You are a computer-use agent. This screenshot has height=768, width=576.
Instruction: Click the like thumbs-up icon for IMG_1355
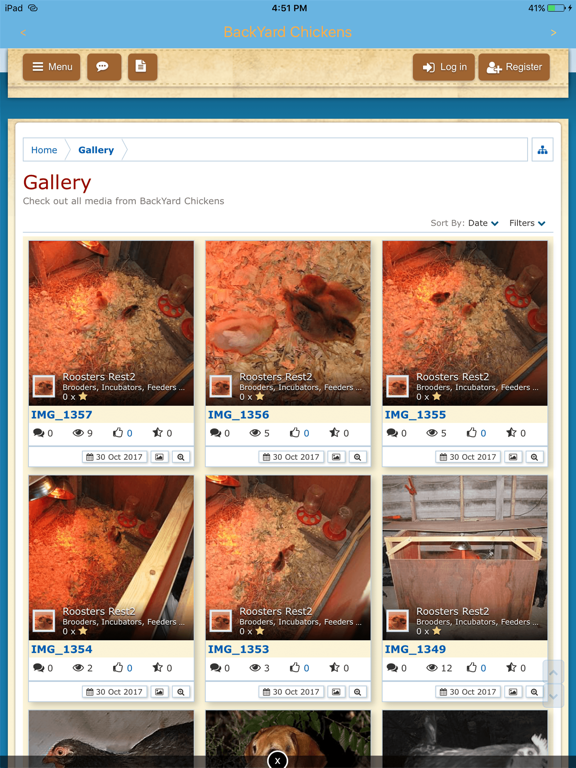pos(472,432)
